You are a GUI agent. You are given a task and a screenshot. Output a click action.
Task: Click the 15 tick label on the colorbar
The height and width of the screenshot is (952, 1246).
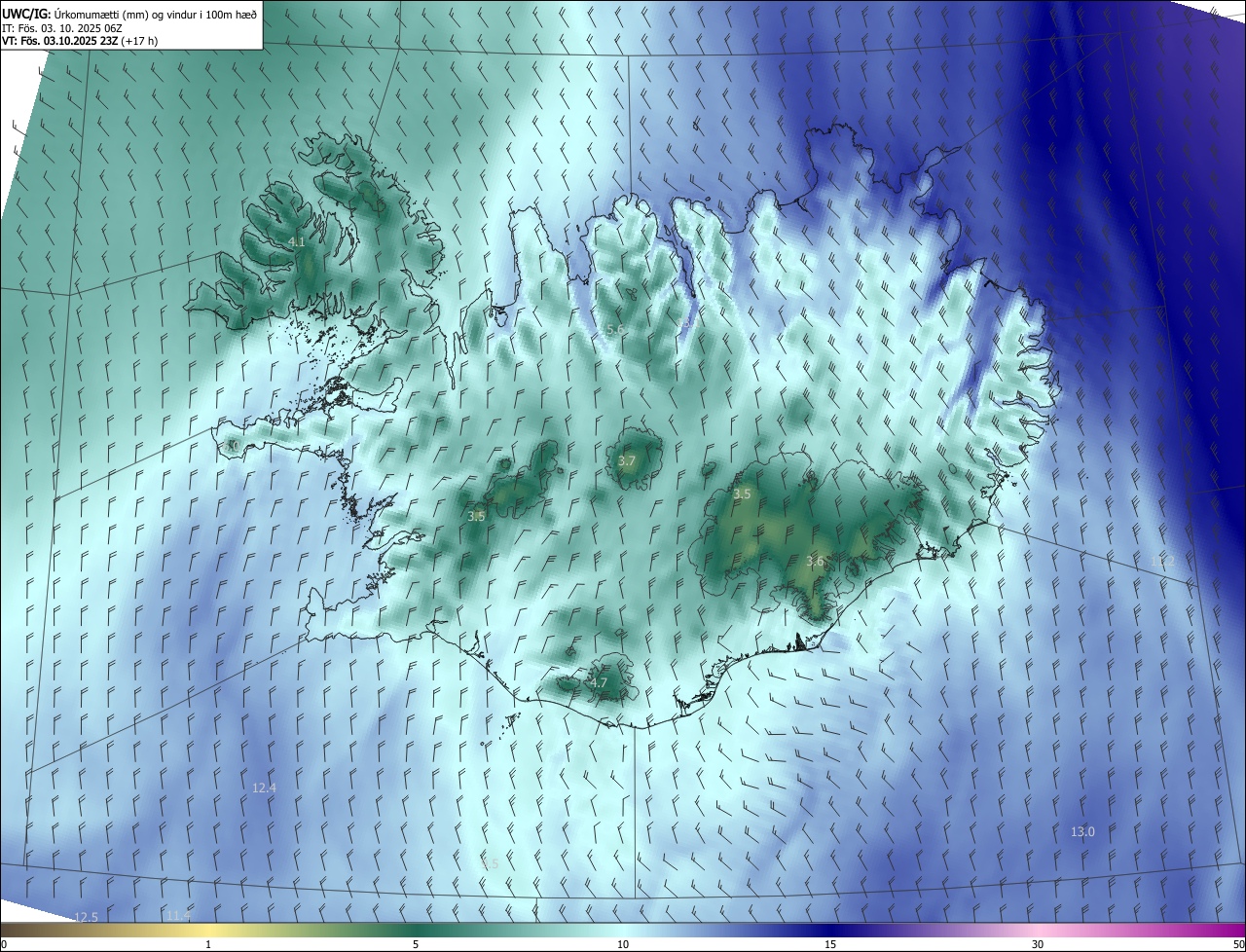point(830,944)
